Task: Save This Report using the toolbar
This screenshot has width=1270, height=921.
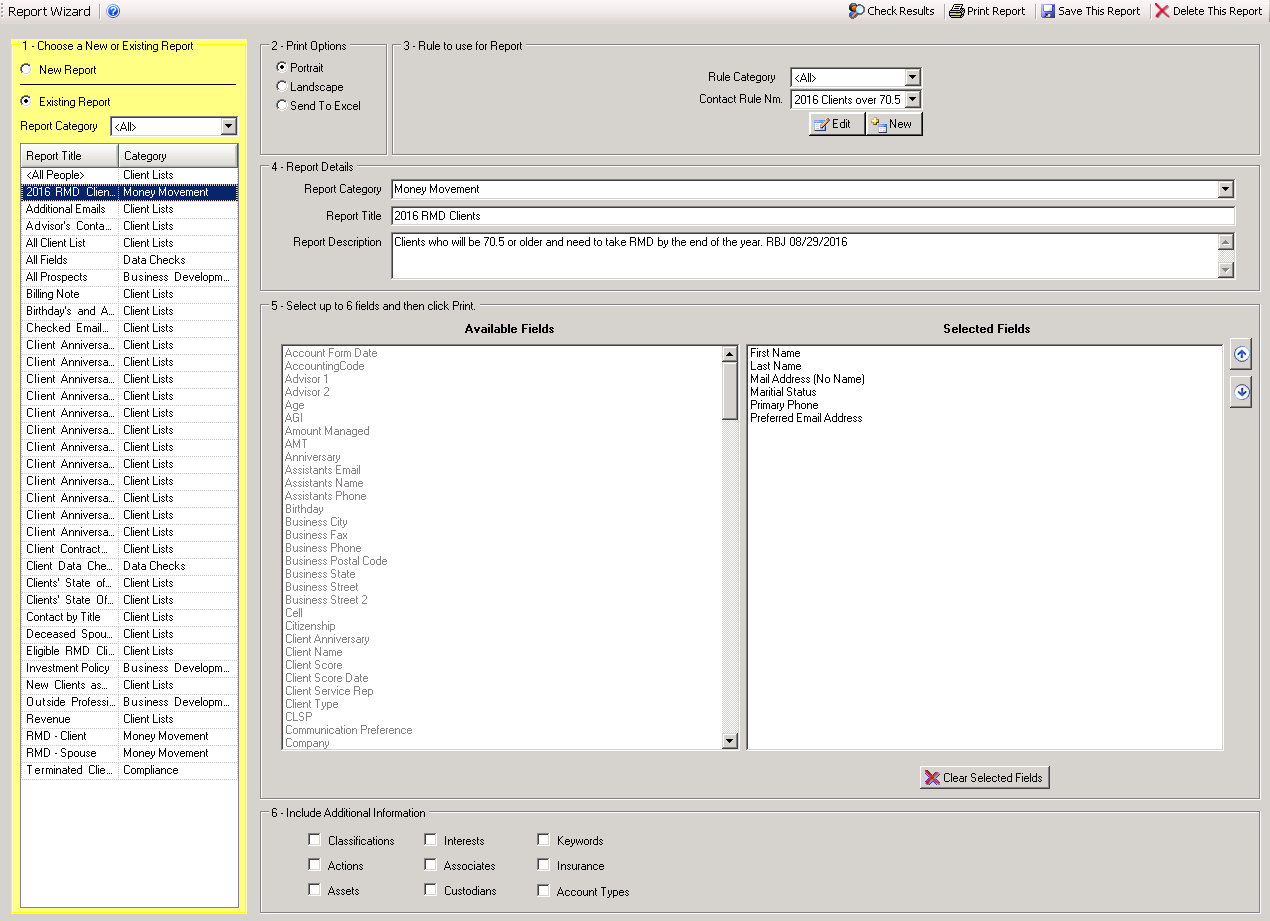Action: (x=1090, y=11)
